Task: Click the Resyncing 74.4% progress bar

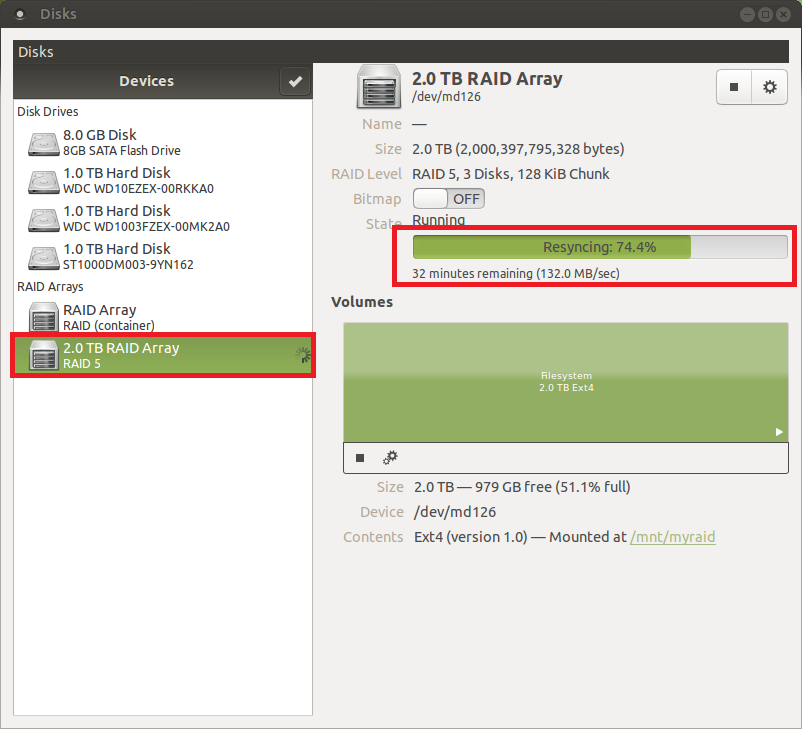Action: [600, 247]
